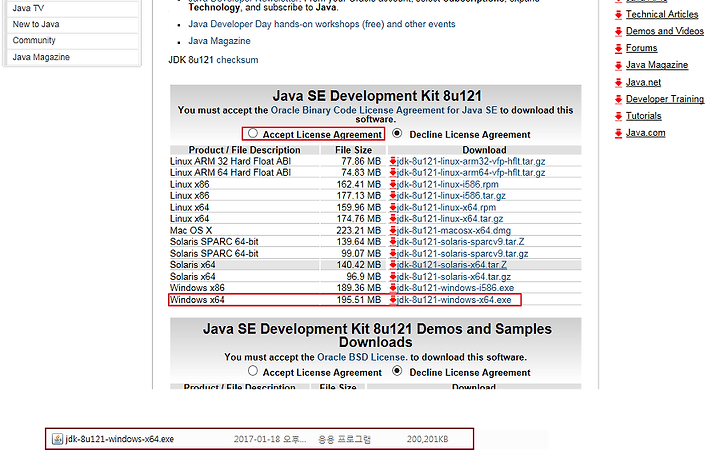
Task: Click download arrow icon for linux-arm32-vfp-hflt.tar.gz
Action: pos(393,162)
